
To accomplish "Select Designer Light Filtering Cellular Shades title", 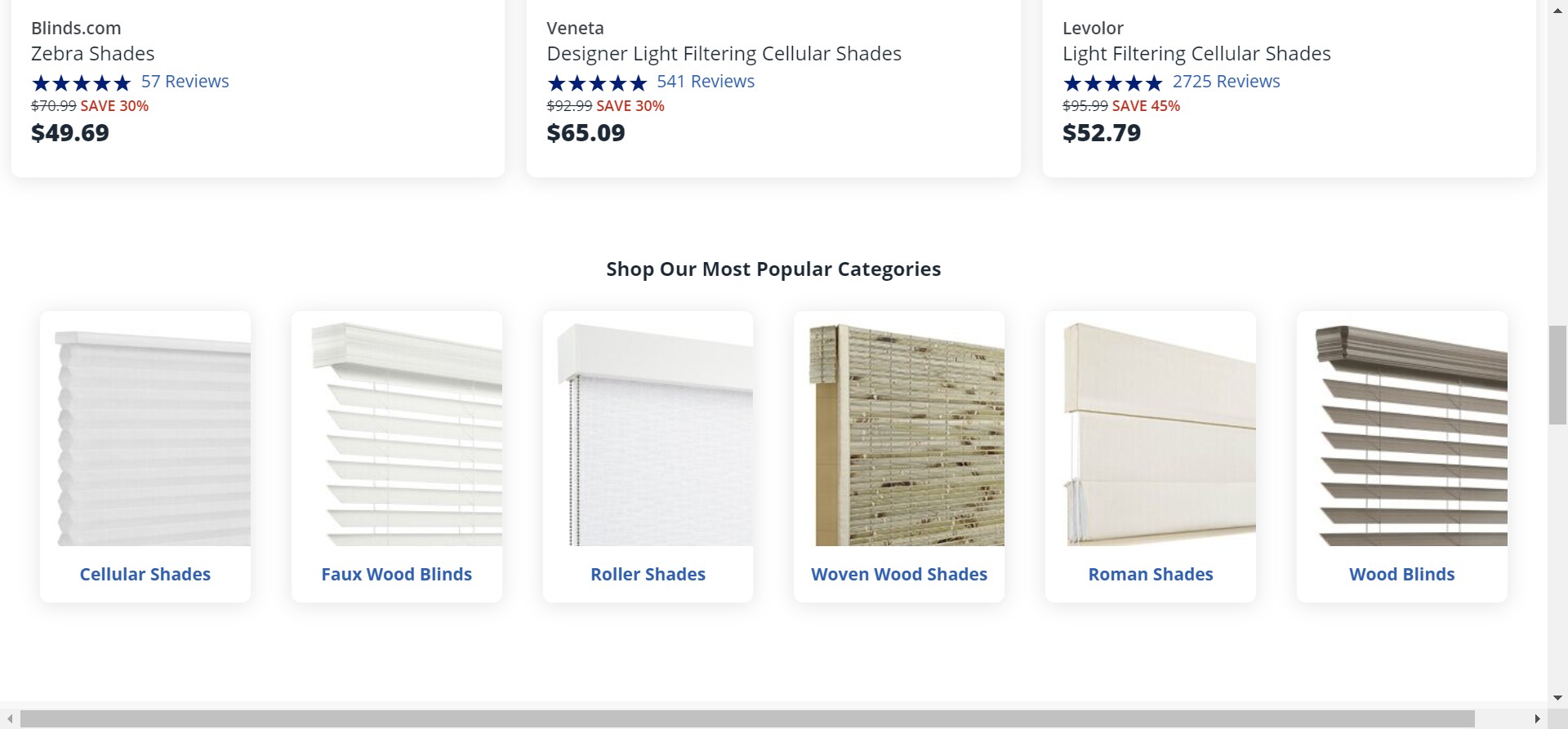I will 724,54.
